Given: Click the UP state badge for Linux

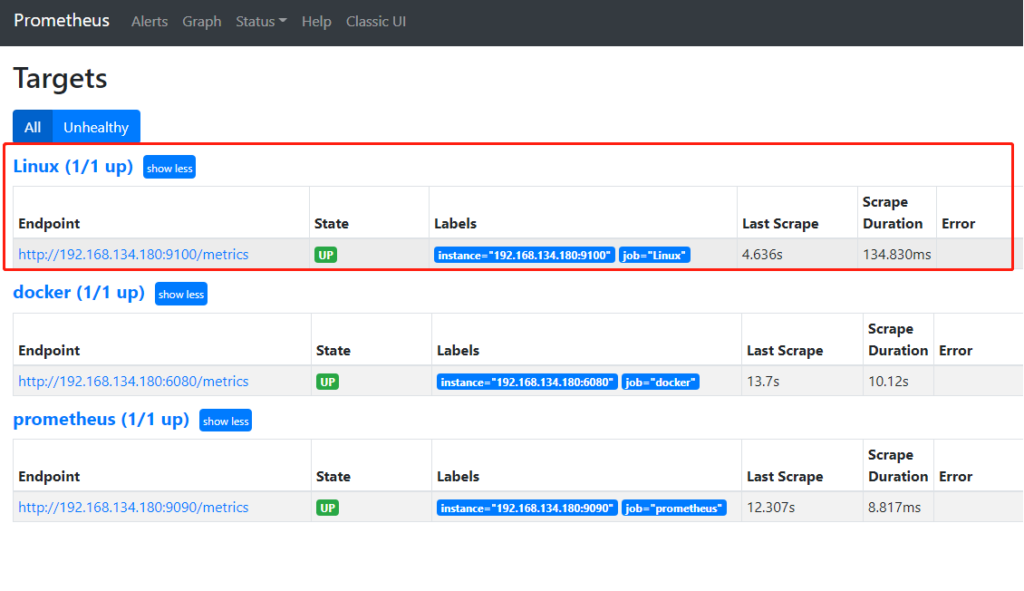Looking at the screenshot, I should [326, 255].
